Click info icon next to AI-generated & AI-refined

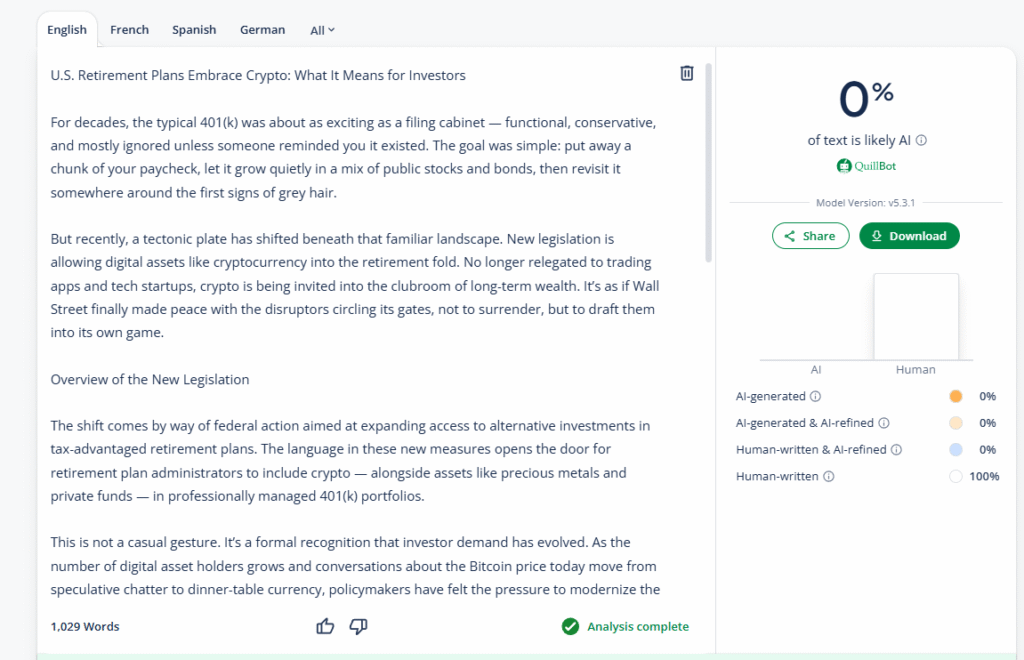point(884,423)
